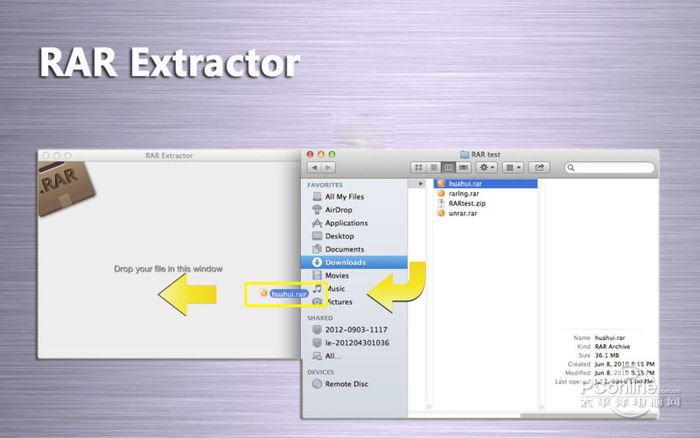Image resolution: width=700 pixels, height=438 pixels.
Task: Click All… under Shared
Action: tap(333, 356)
